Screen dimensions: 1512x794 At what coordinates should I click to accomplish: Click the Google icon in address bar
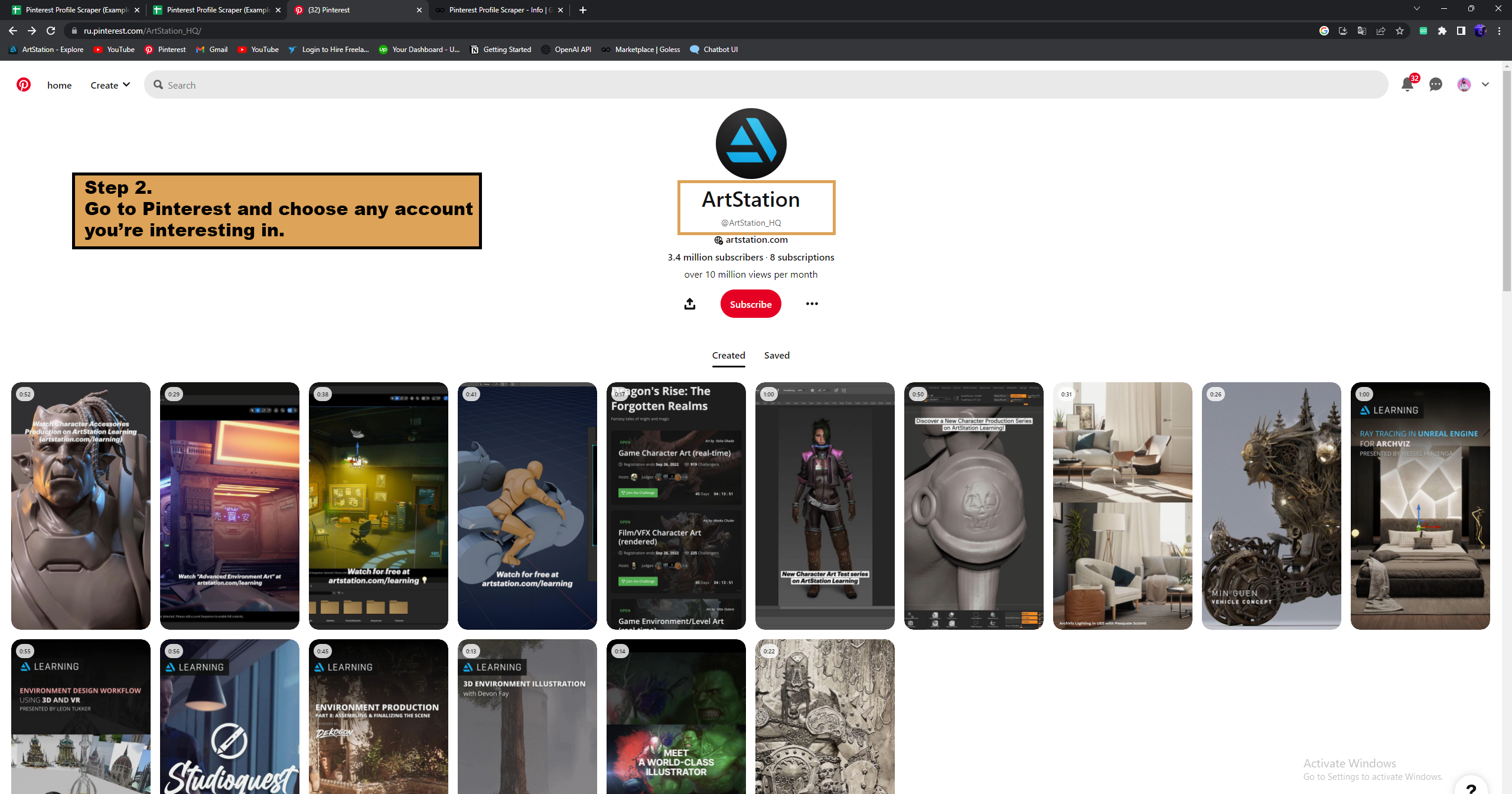tap(1324, 31)
